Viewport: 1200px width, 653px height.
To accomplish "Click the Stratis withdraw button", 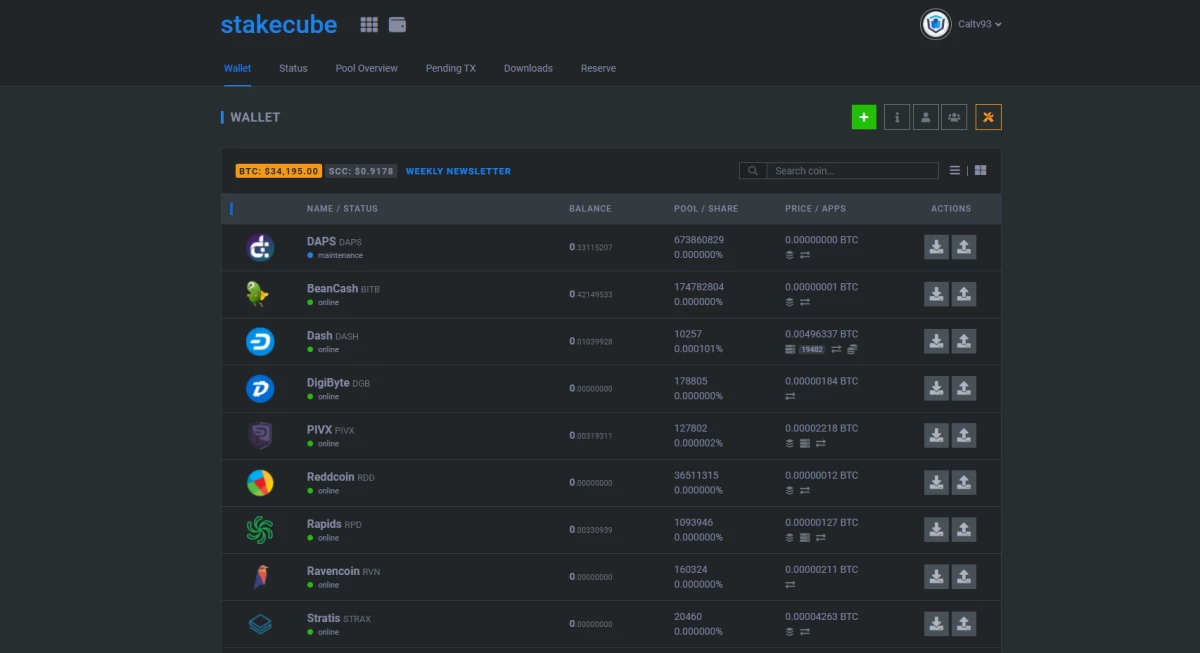I will (964, 623).
